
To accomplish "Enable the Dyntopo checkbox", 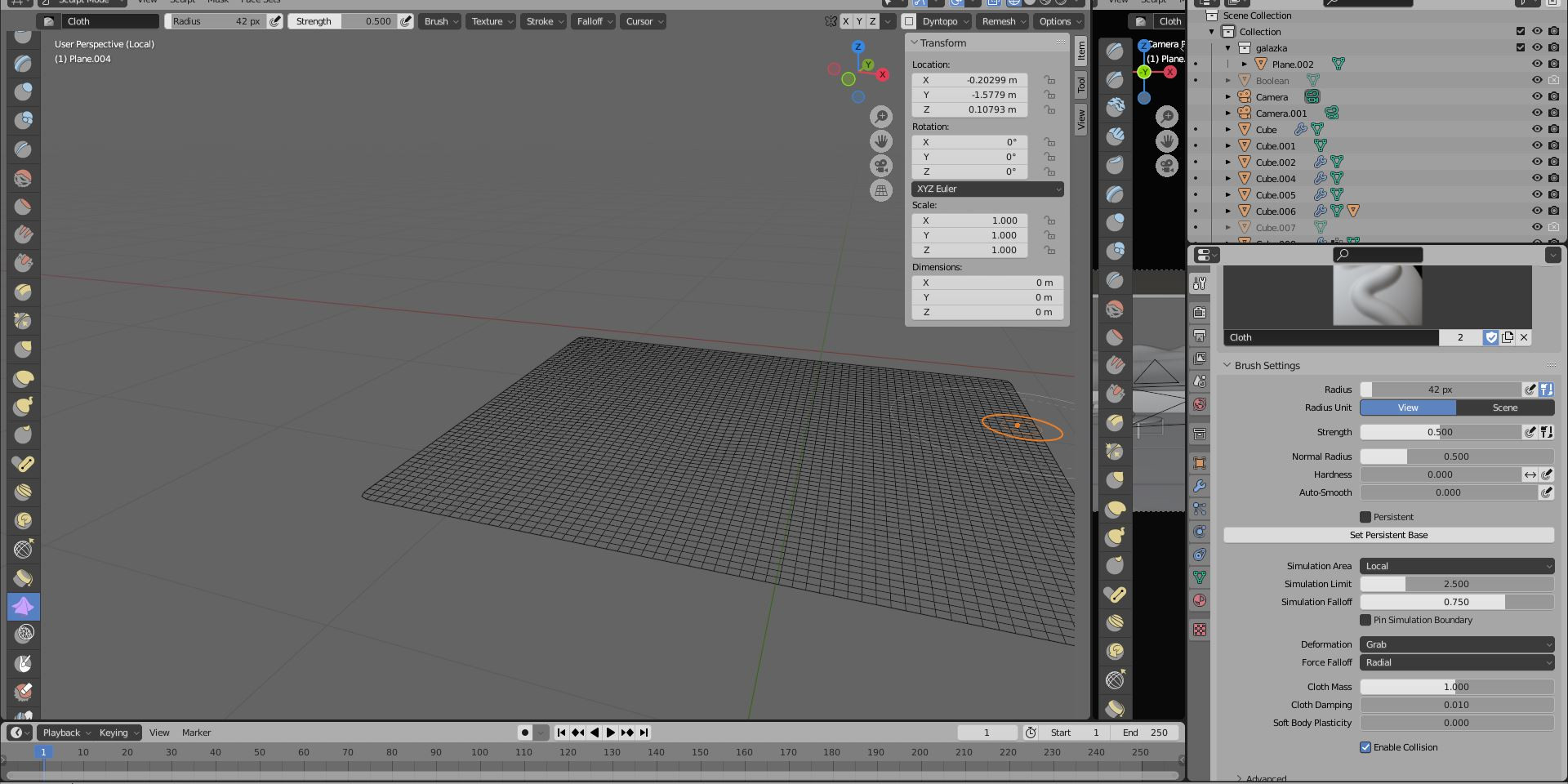I will tap(909, 21).
